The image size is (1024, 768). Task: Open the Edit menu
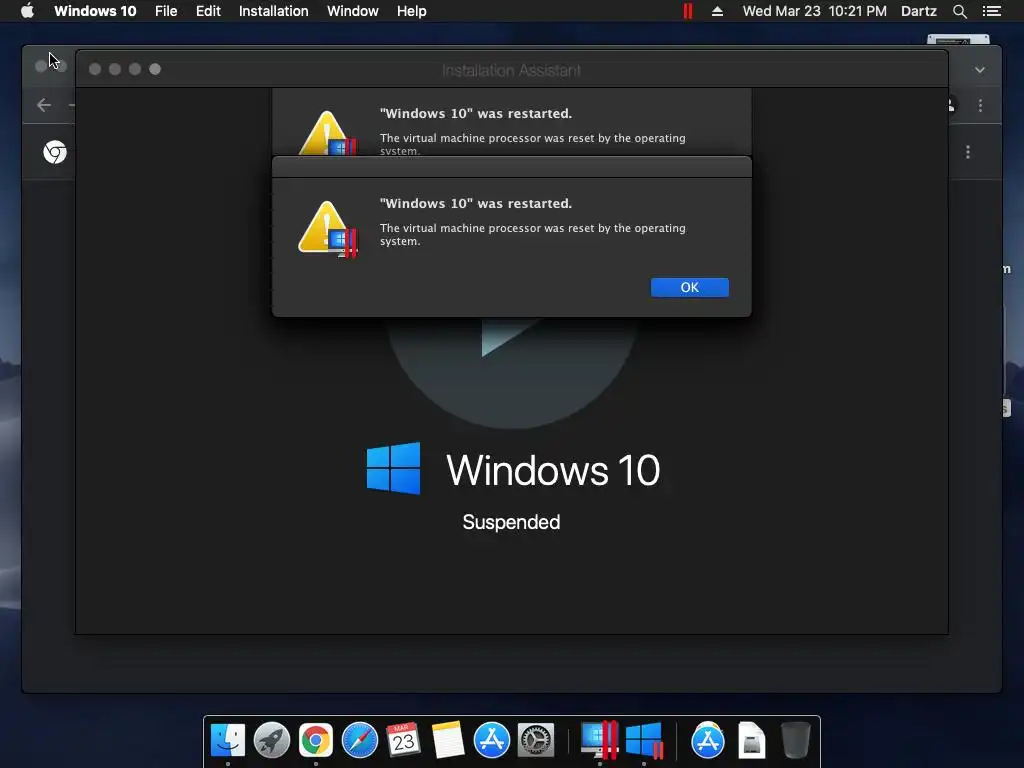click(x=208, y=11)
